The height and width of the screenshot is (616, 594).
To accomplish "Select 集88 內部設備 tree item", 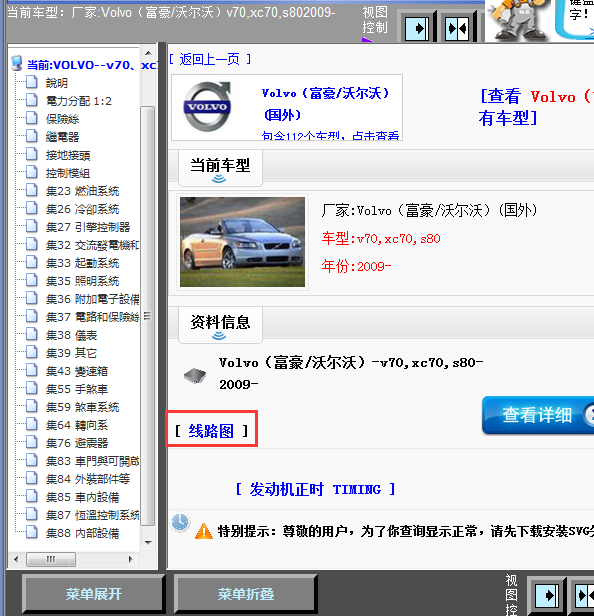I will click(82, 534).
